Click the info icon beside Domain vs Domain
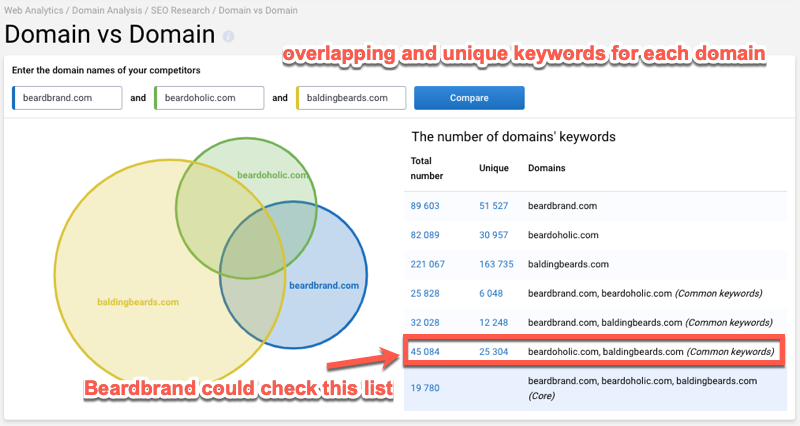Image resolution: width=800 pixels, height=426 pixels. 229,36
